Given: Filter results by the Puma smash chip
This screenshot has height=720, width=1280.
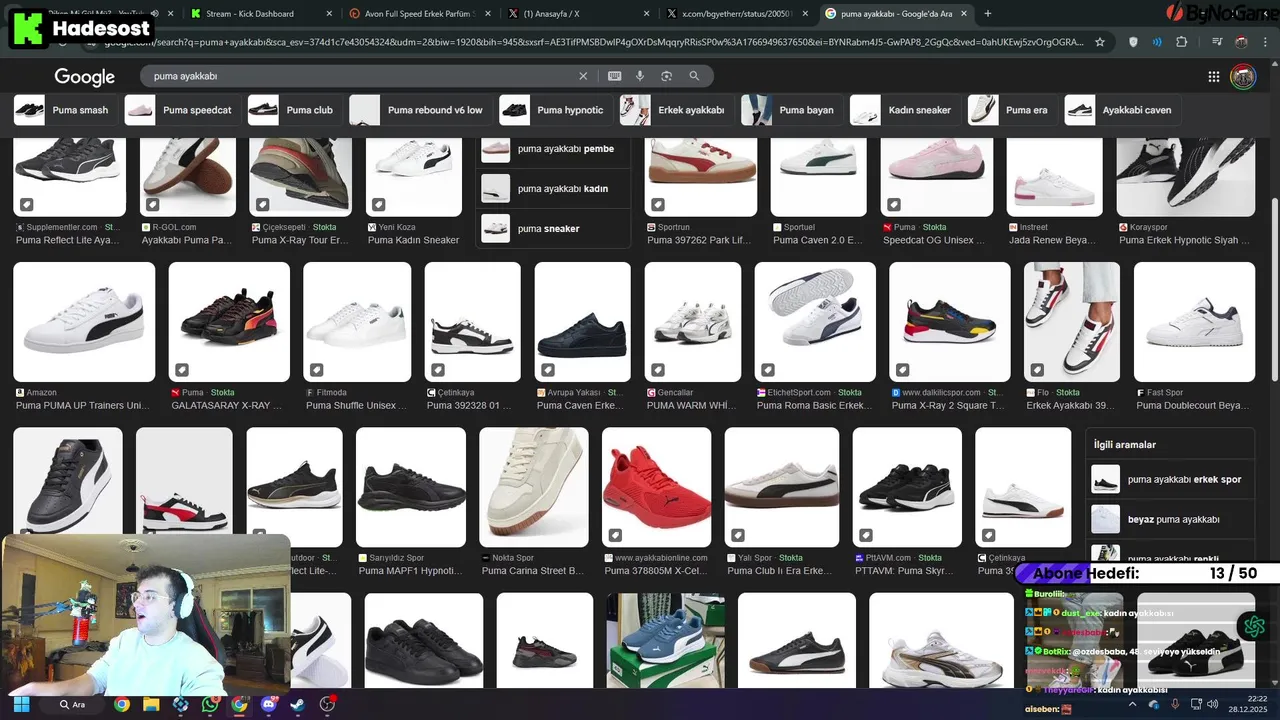Looking at the screenshot, I should point(63,110).
